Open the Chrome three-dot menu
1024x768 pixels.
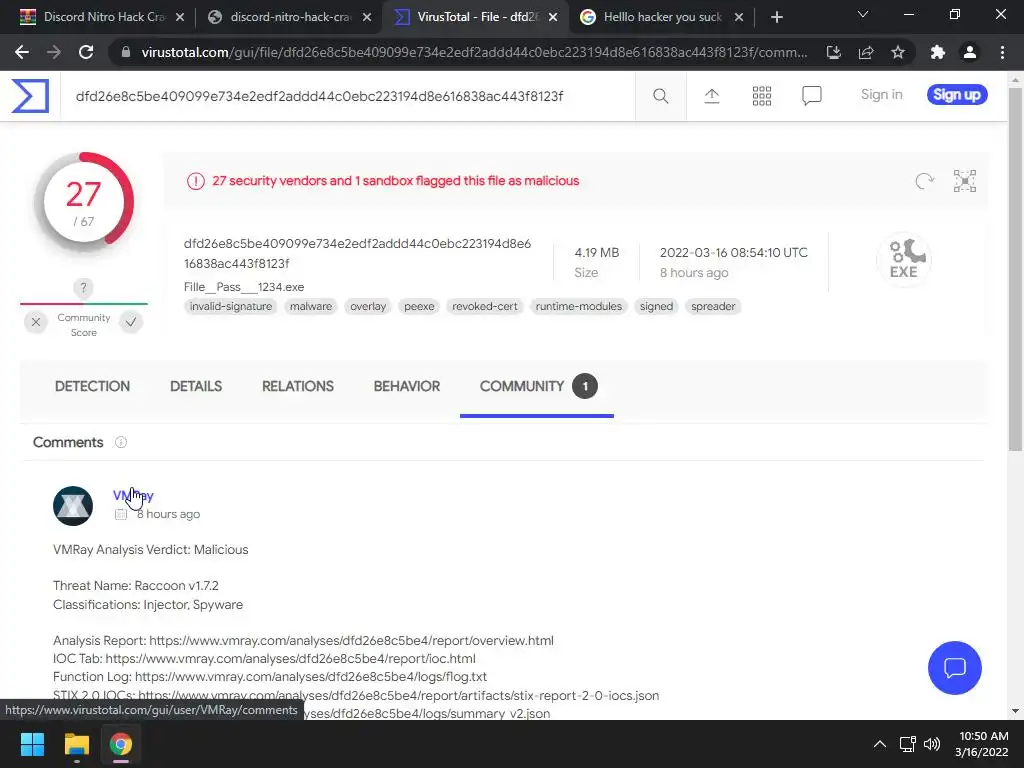pos(1002,52)
